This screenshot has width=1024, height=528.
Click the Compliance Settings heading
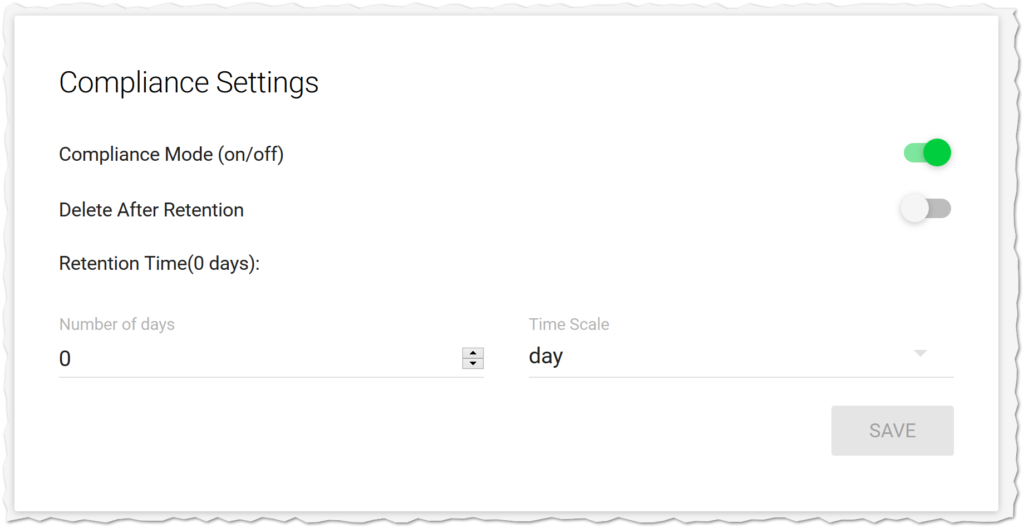point(189,82)
